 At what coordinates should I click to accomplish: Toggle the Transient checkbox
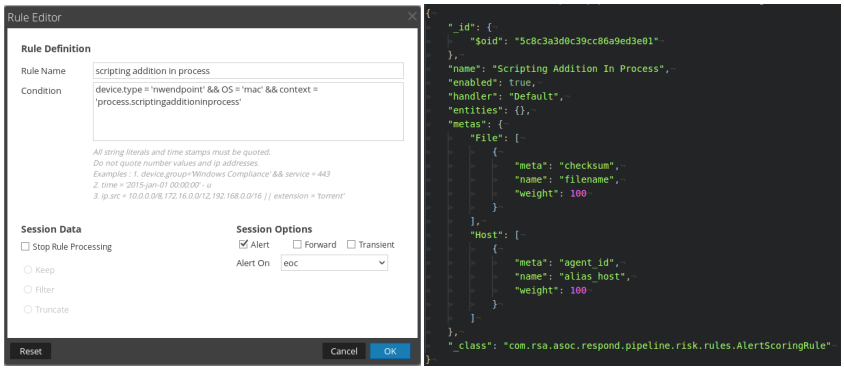[351, 244]
